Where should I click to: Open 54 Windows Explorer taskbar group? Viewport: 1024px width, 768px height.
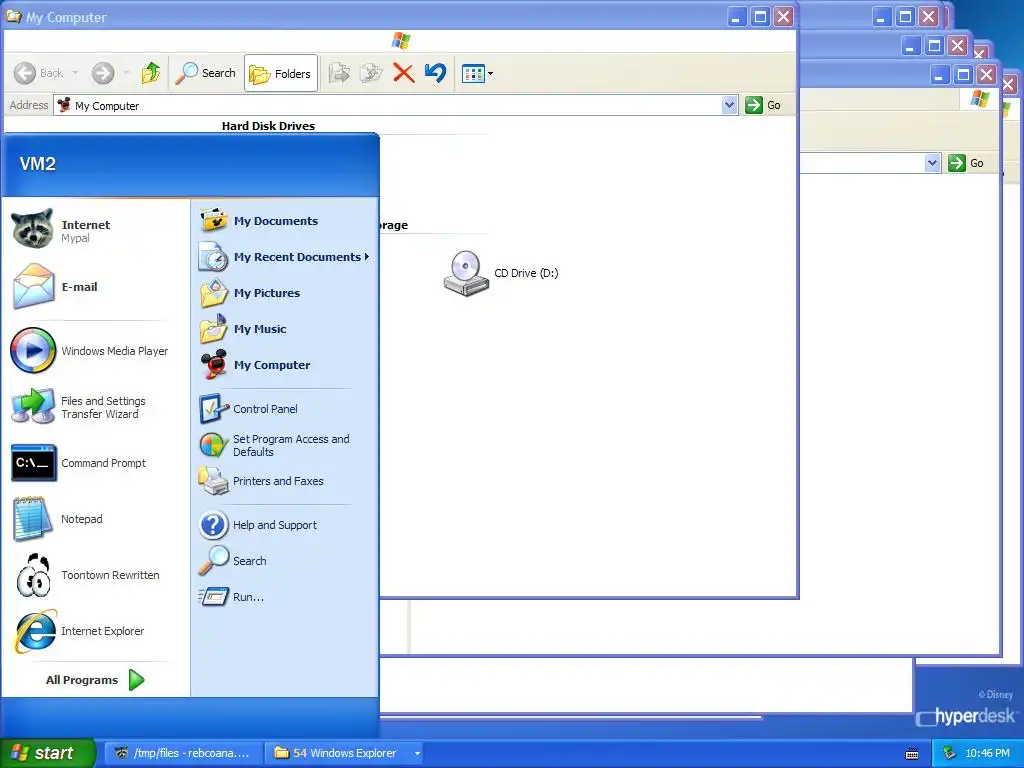(x=345, y=753)
